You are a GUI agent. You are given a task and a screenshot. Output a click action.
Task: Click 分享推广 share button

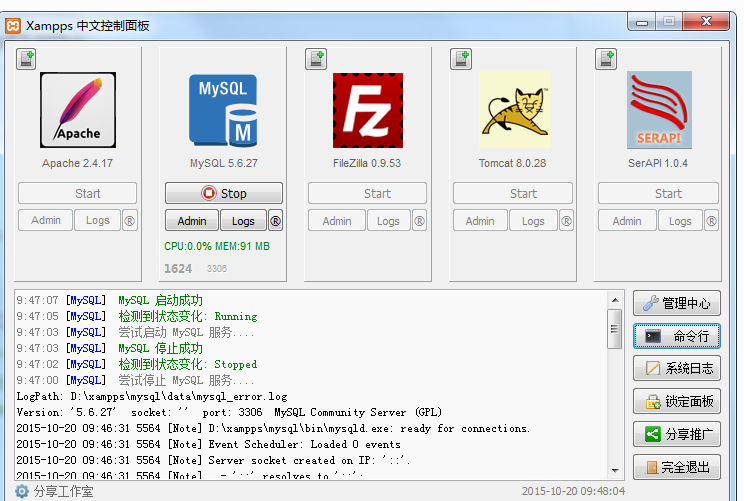677,434
